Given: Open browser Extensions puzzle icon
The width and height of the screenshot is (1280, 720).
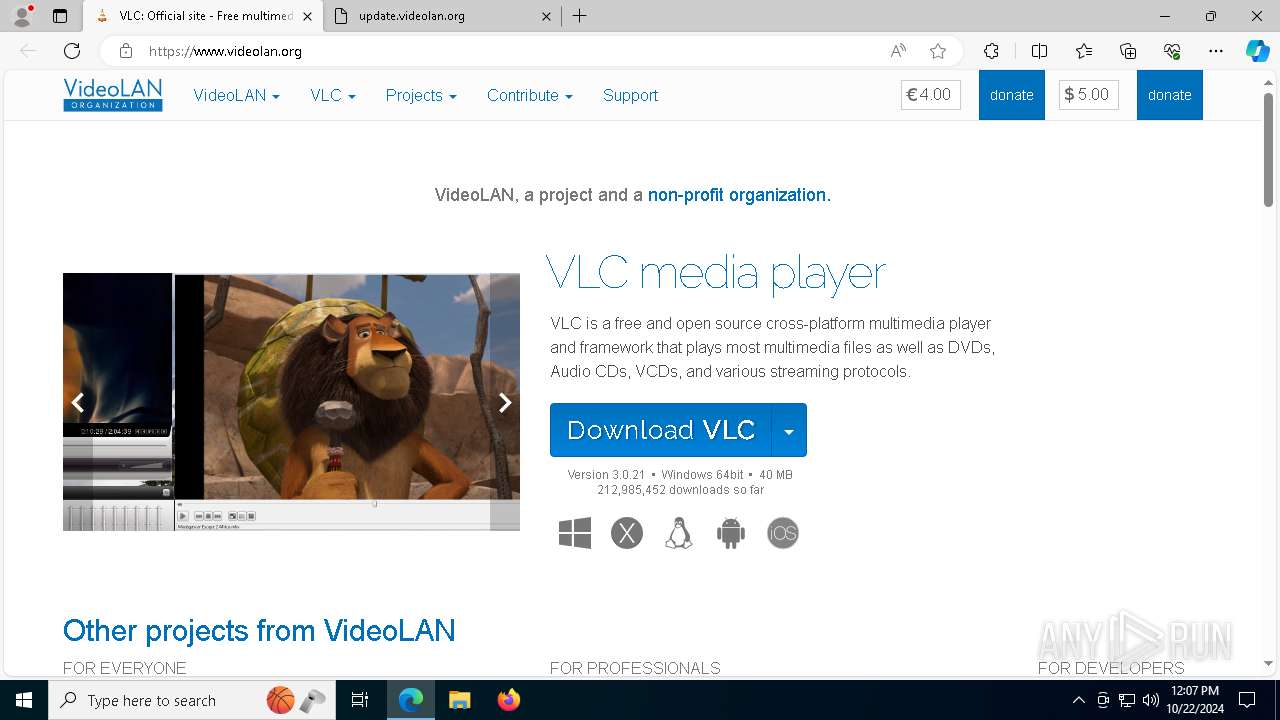Looking at the screenshot, I should point(991,51).
